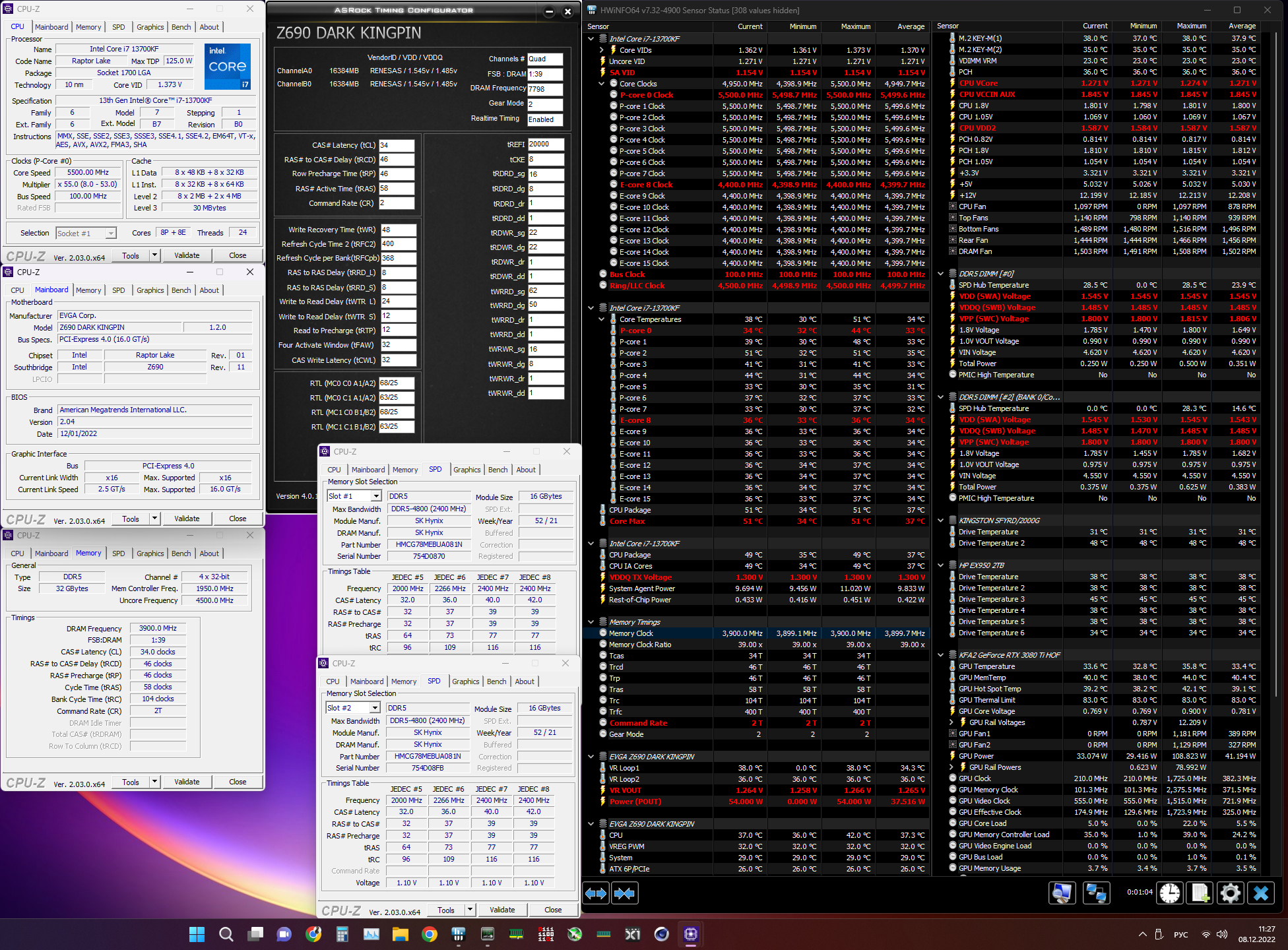Click HWiNFO reset clock icon
This screenshot has width=1288, height=950.
tap(1170, 893)
